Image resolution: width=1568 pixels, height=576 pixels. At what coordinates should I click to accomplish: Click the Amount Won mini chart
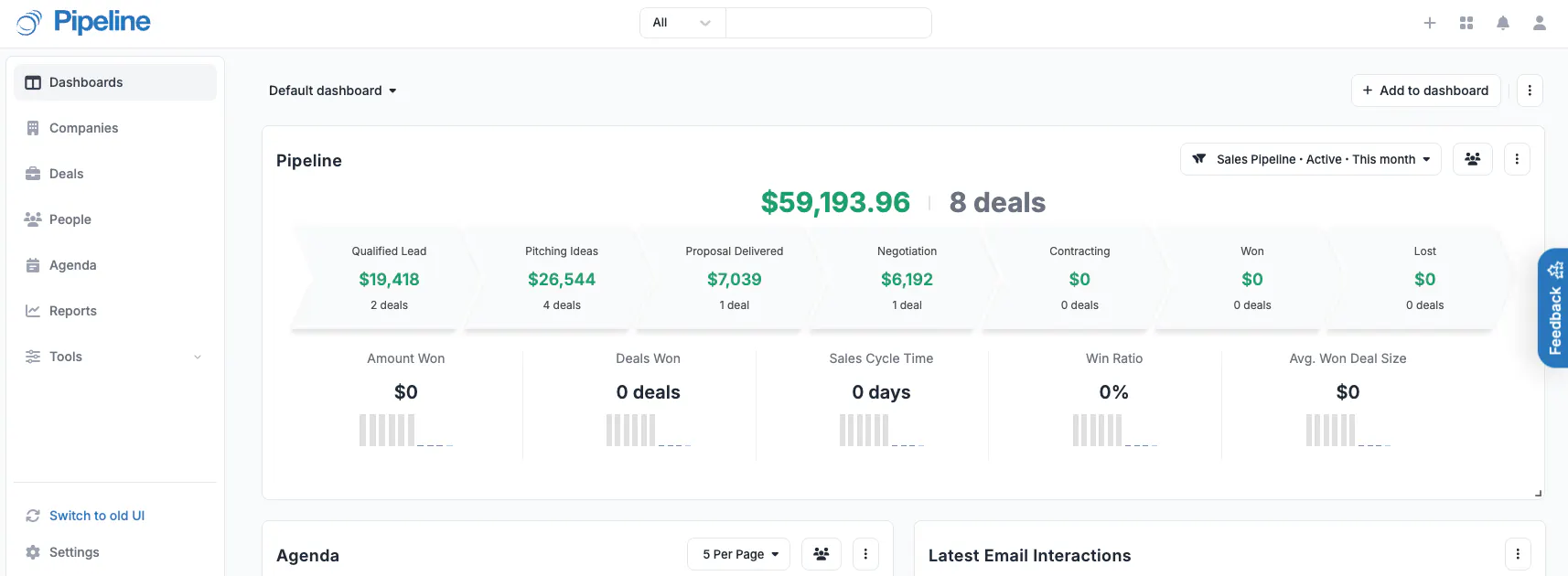click(405, 430)
